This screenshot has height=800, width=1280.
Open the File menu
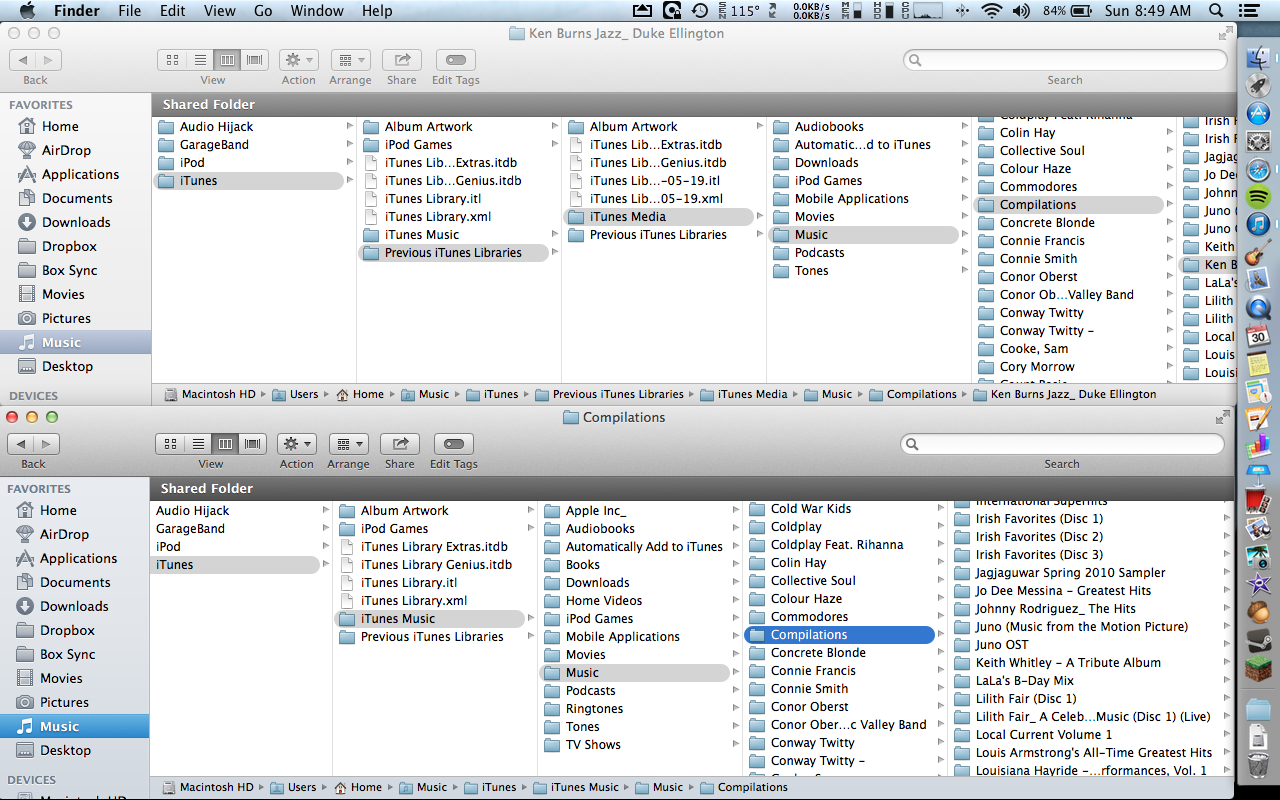tap(130, 11)
